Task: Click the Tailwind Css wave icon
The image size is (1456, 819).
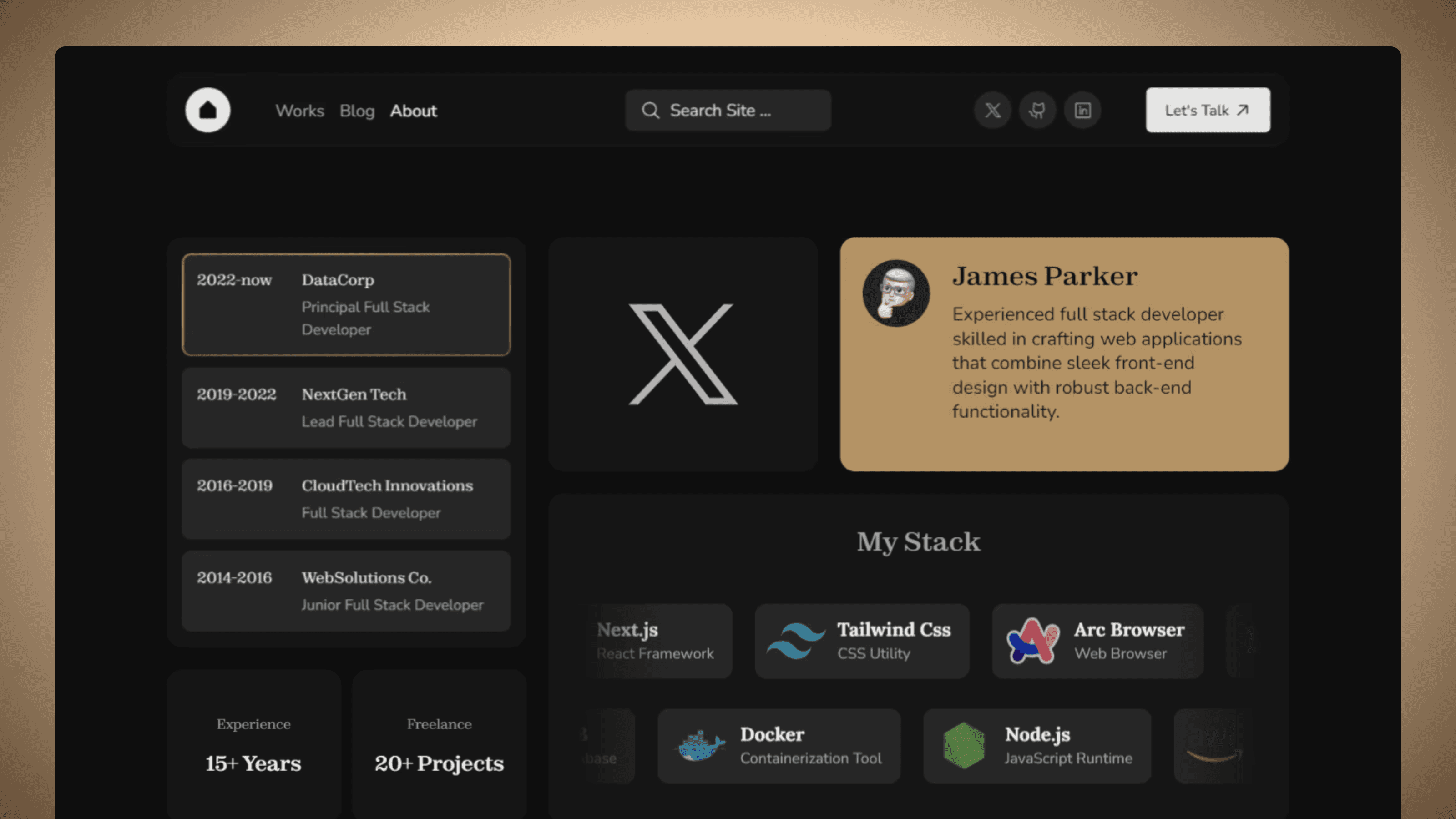Action: (796, 641)
